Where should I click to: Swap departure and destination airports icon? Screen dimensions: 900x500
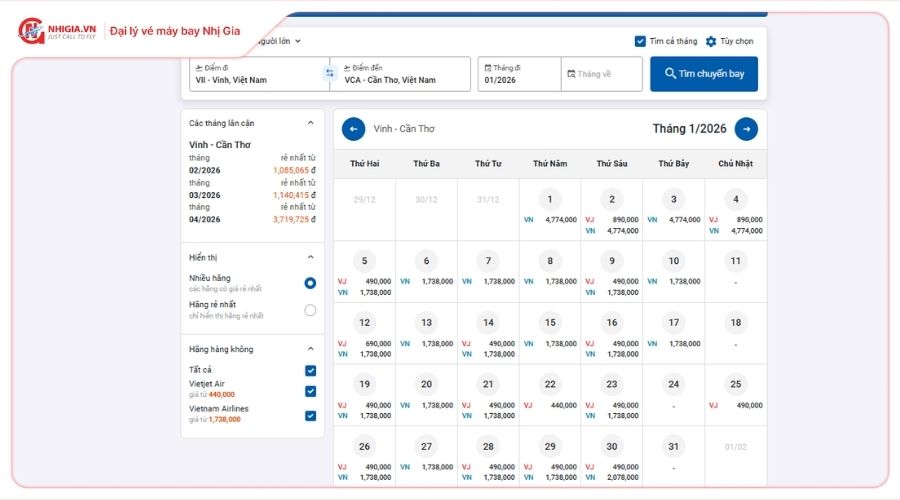329,74
